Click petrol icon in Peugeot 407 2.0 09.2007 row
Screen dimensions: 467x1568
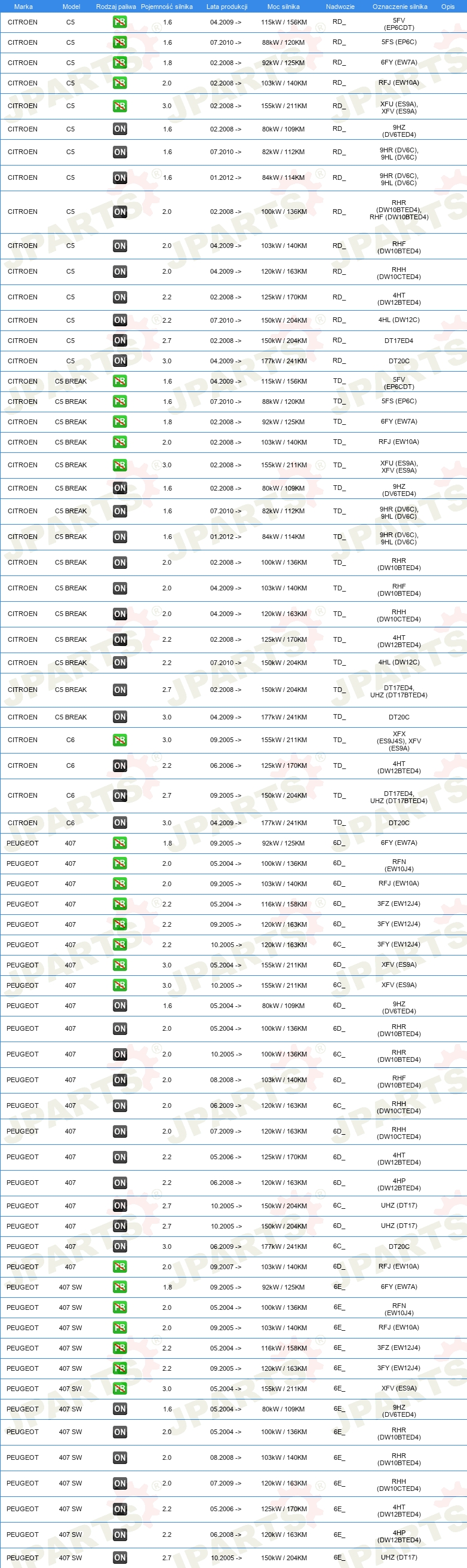120,1267
